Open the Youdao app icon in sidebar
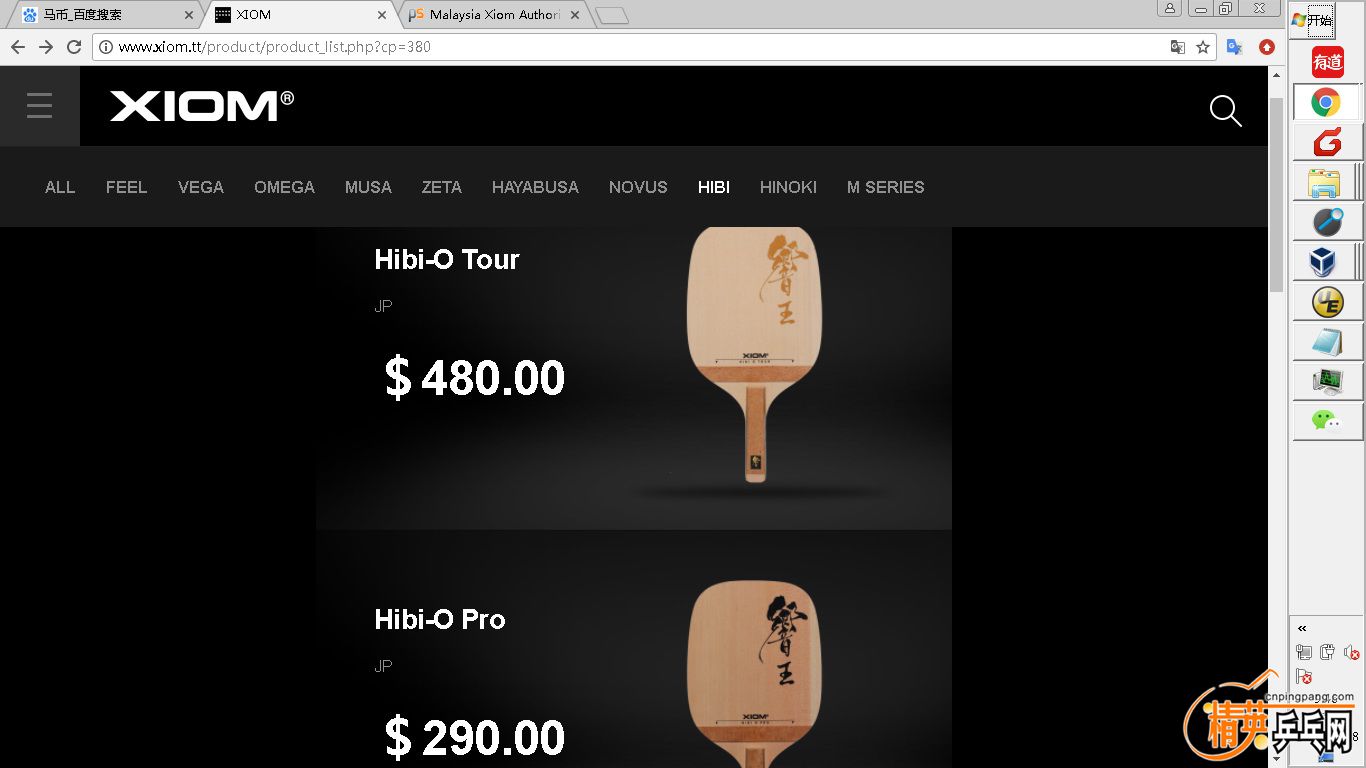Screen dimensions: 1366x768 pyautogui.click(x=1327, y=62)
